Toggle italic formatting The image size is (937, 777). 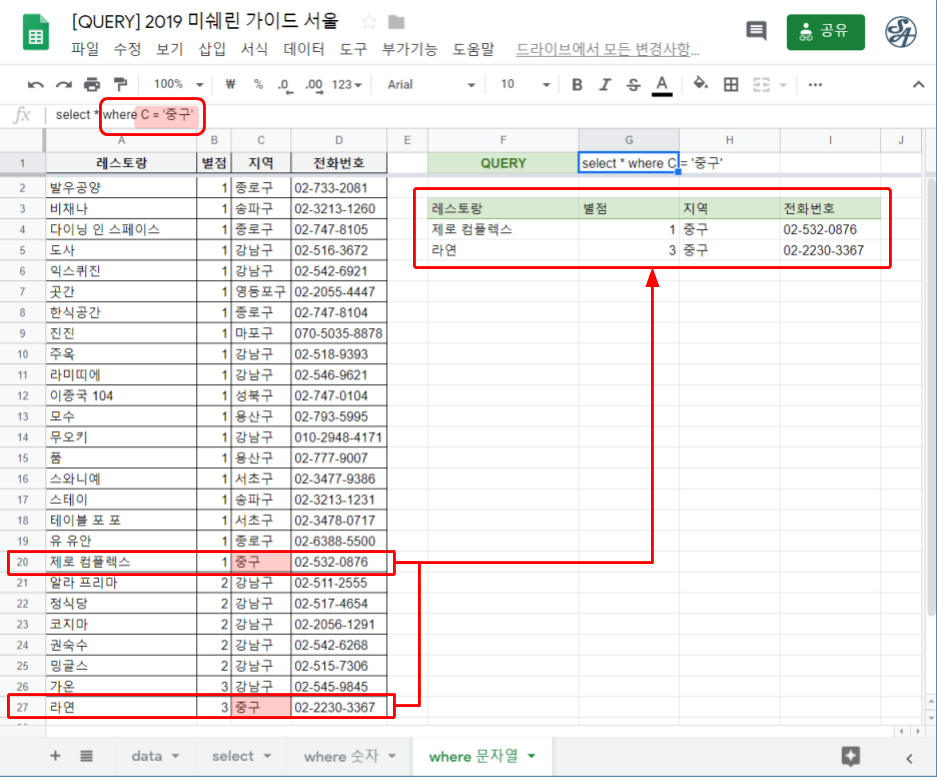pos(605,85)
